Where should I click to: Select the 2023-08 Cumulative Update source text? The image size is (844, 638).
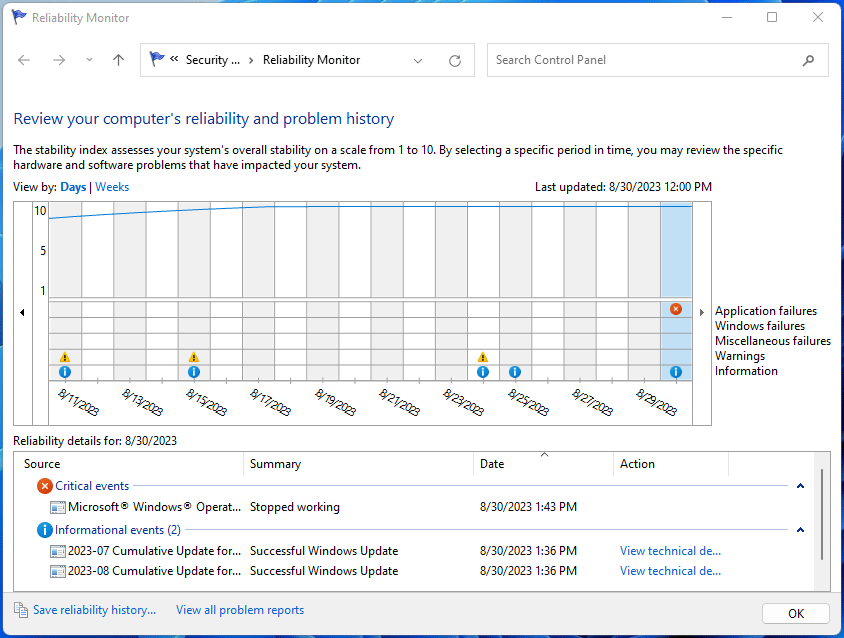click(x=154, y=571)
